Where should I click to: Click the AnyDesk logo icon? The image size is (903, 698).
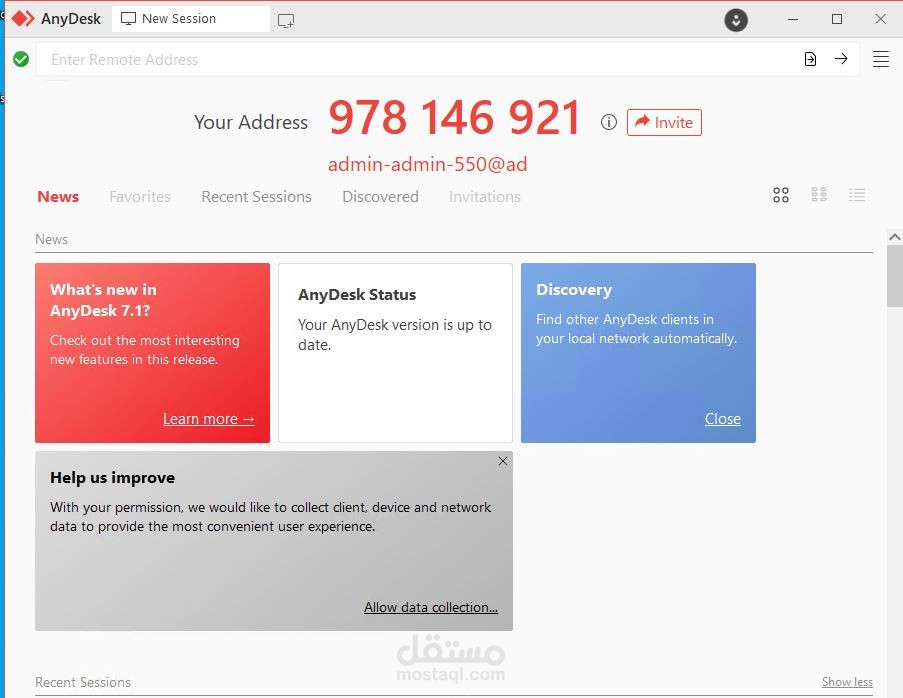click(23, 18)
